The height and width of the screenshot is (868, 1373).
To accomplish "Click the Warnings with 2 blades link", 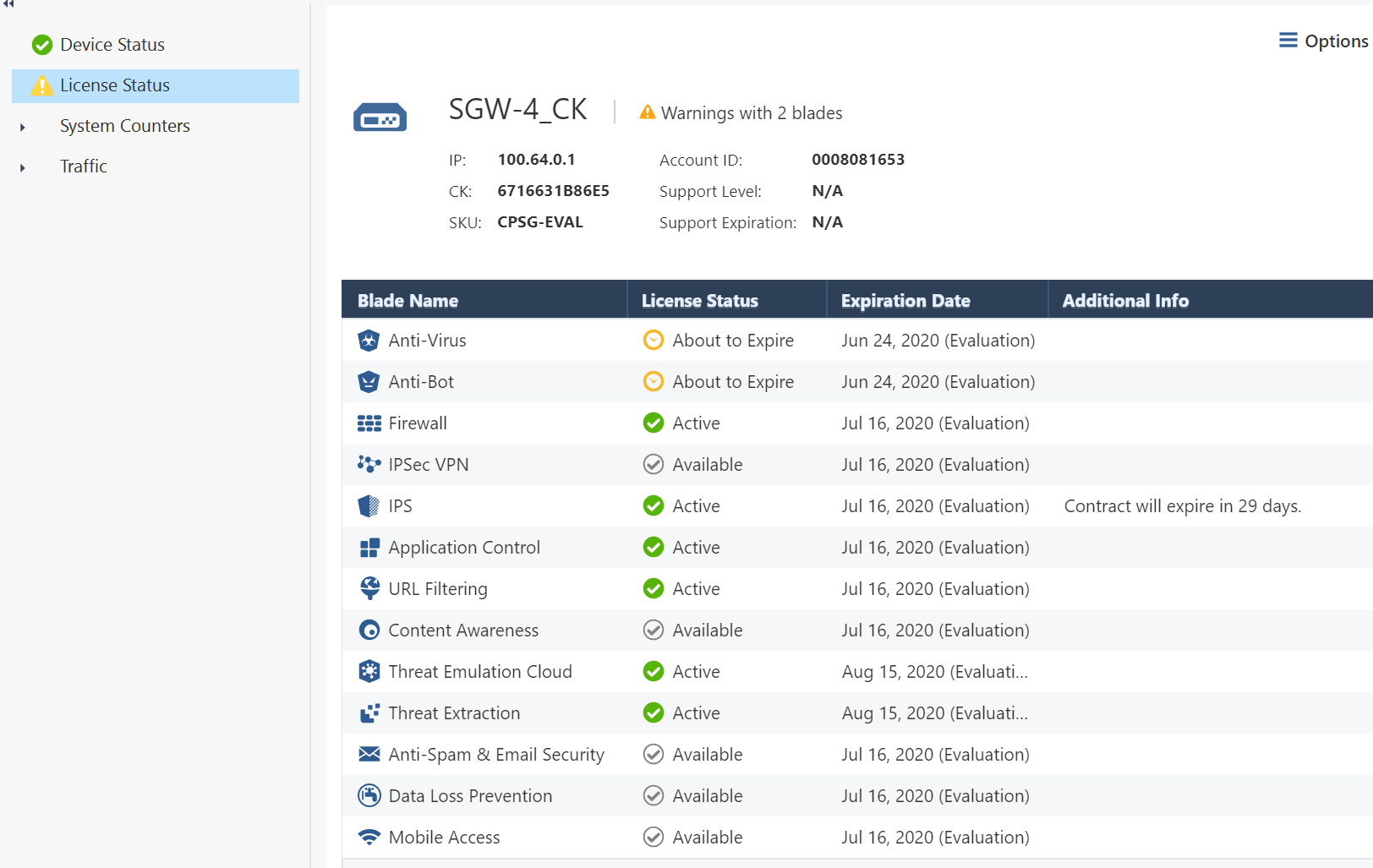I will [x=752, y=112].
